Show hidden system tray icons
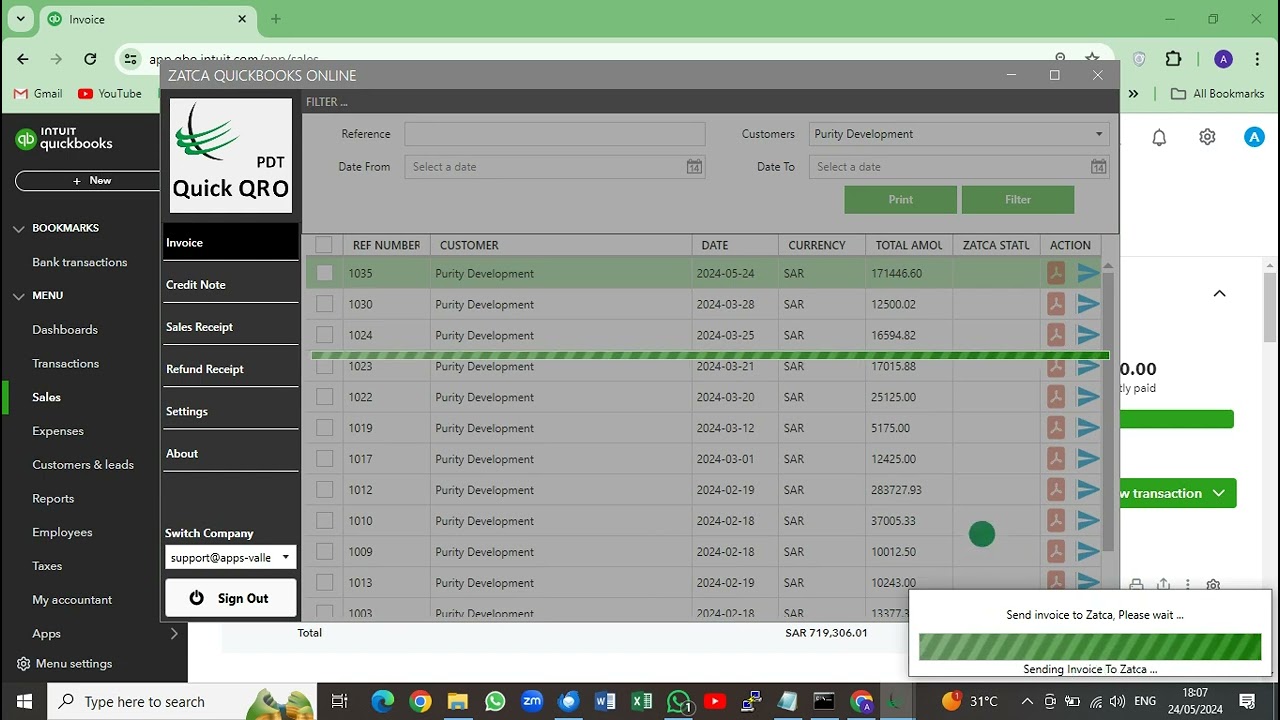The height and width of the screenshot is (720, 1280). pyautogui.click(x=1027, y=701)
